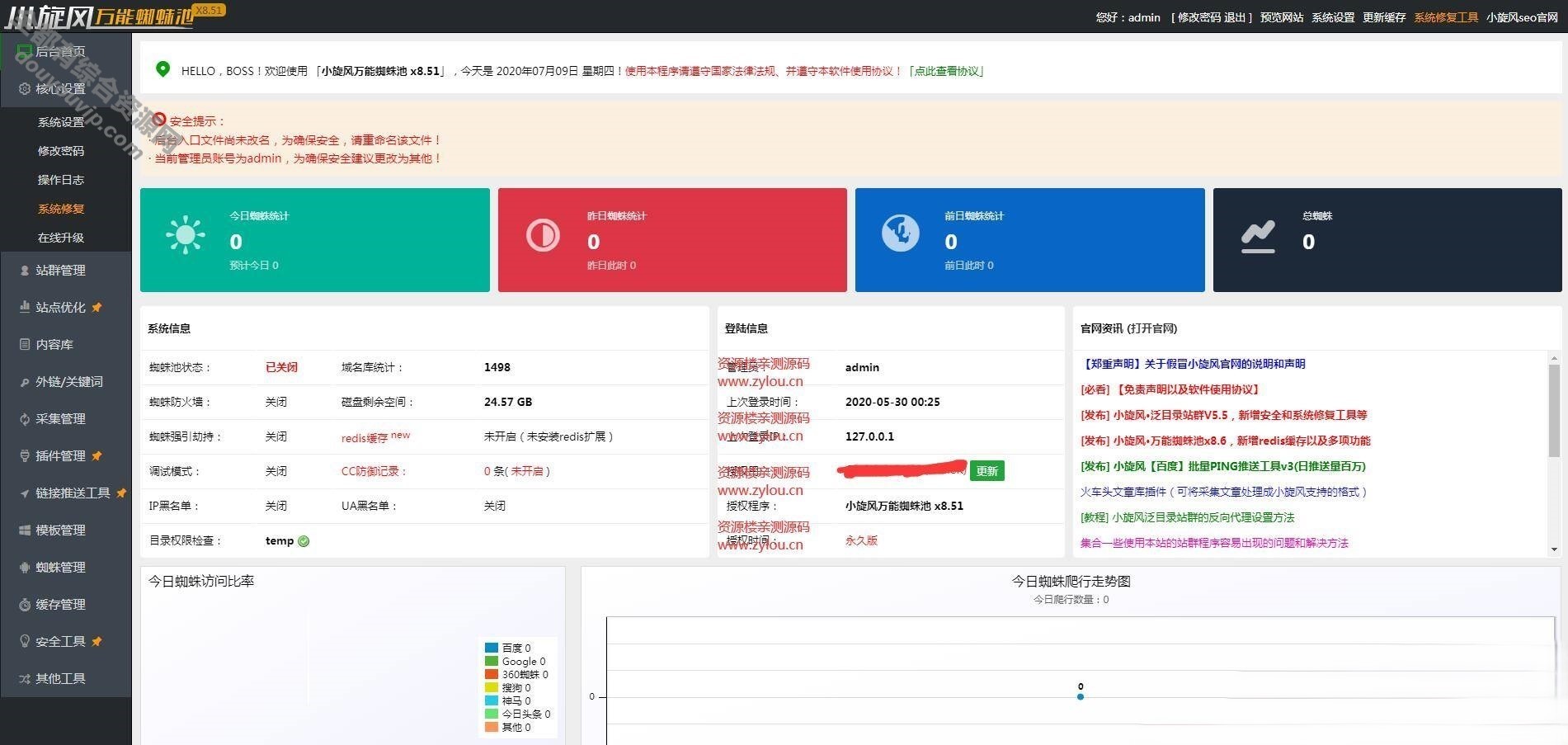Open 核心设置 gear icon in sidebar
The image size is (1568, 745).
24,88
